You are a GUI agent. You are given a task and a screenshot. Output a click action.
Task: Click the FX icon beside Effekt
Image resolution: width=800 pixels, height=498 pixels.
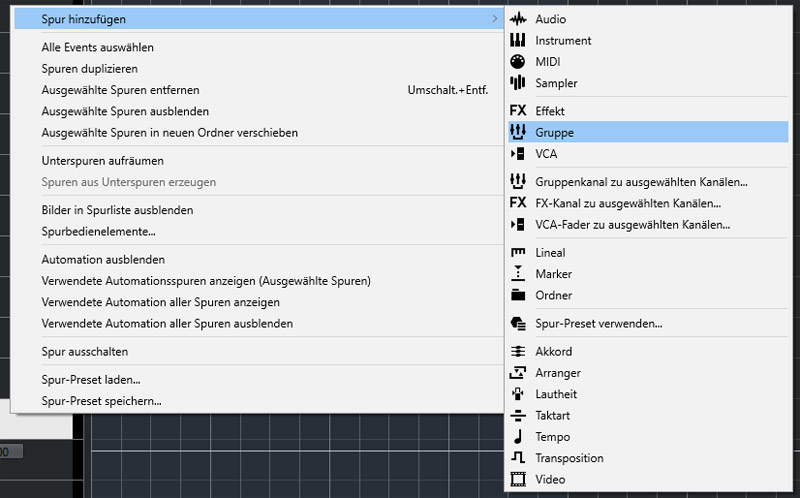coord(518,111)
